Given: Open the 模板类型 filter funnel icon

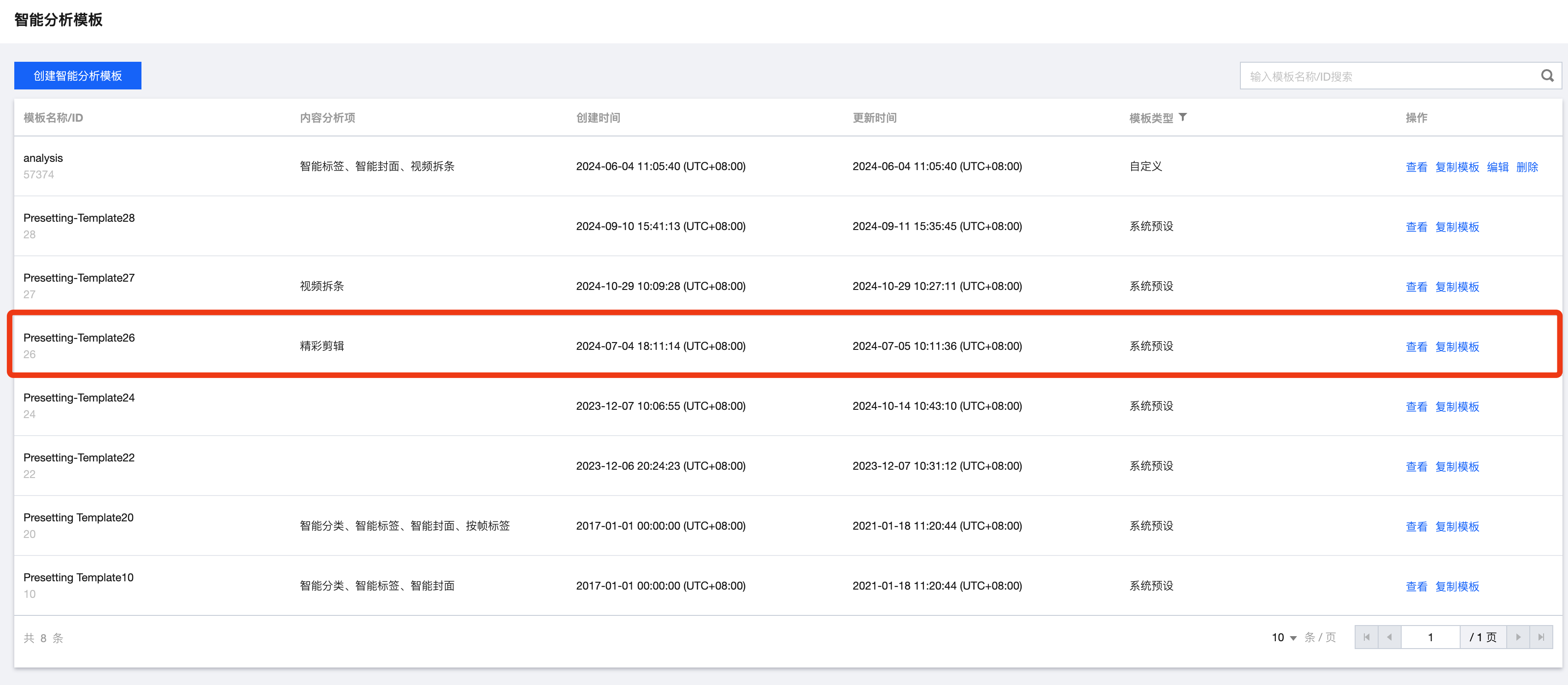Looking at the screenshot, I should coord(1183,117).
